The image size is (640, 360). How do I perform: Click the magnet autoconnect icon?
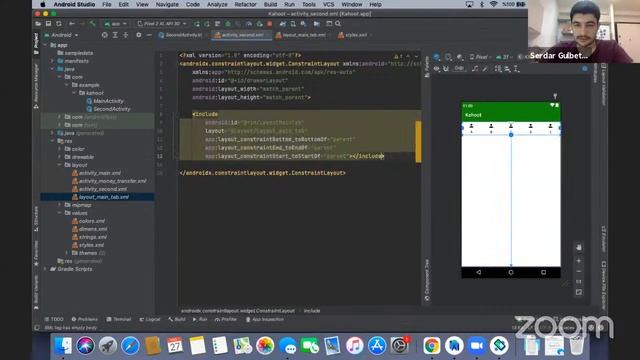click(446, 69)
